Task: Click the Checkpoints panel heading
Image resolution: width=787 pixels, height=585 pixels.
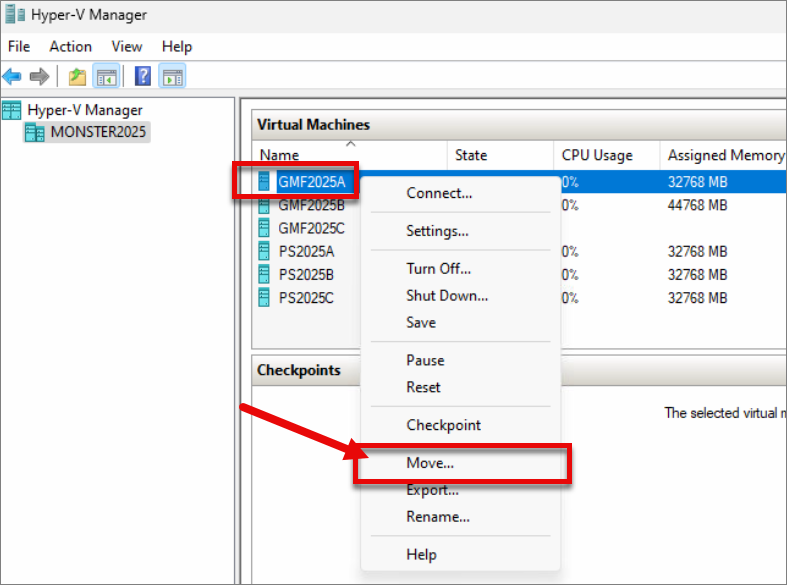Action: pos(299,370)
